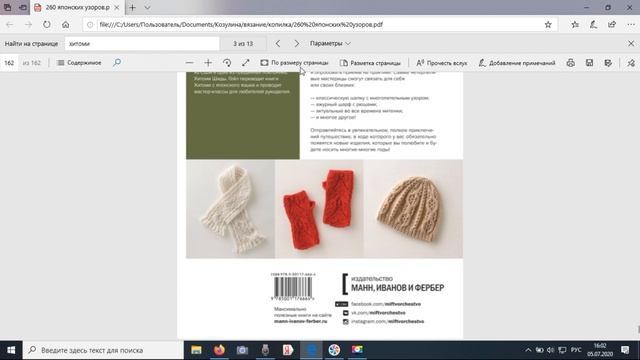
Task: Click the set tabs aside icon
Action: [23, 7]
